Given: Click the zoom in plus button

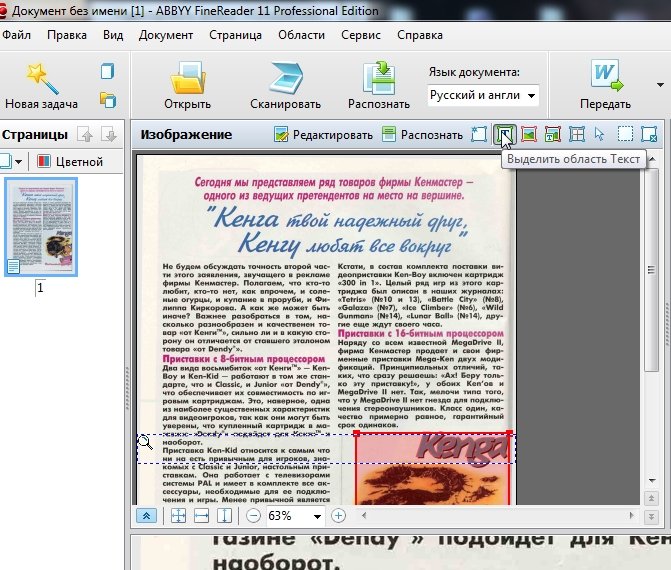Looking at the screenshot, I should [338, 516].
